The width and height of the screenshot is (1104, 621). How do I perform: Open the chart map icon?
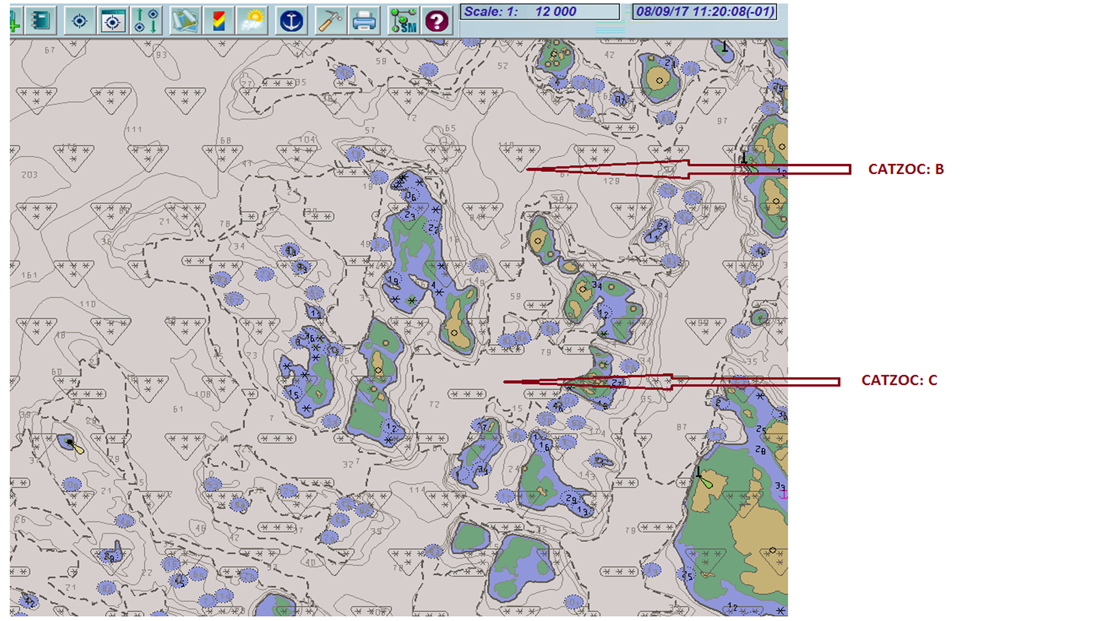pyautogui.click(x=184, y=20)
